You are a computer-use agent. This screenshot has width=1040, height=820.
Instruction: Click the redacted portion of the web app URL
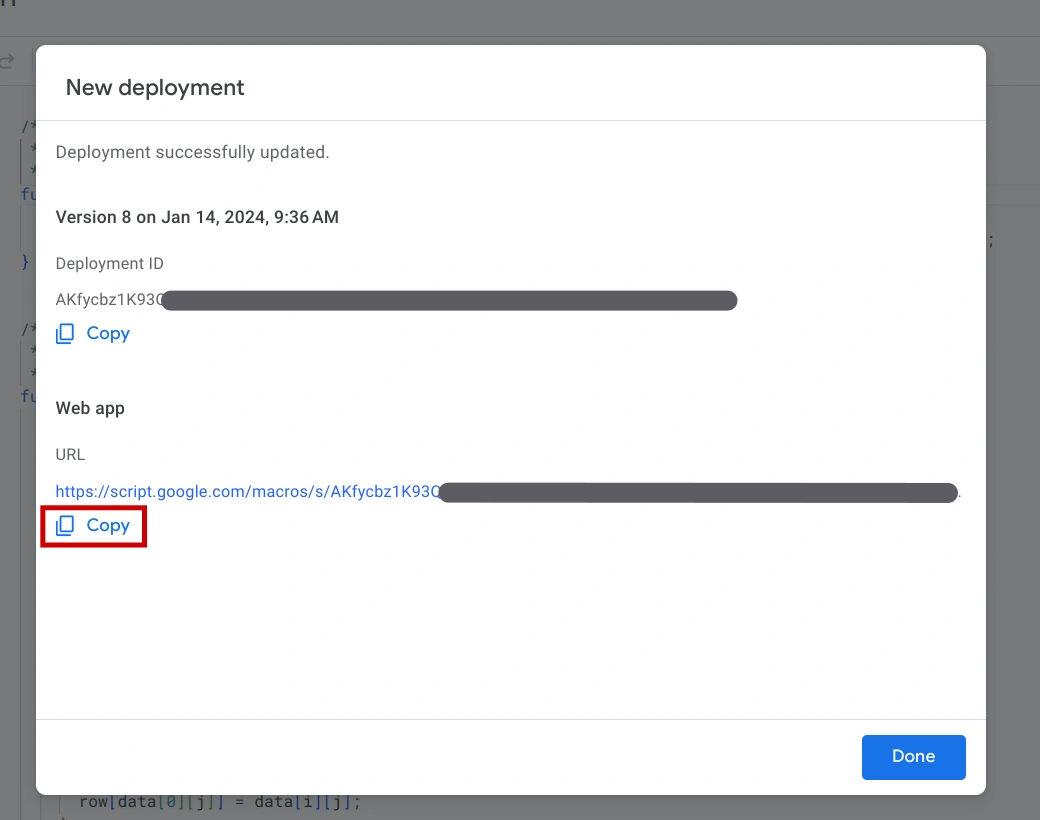tap(698, 492)
